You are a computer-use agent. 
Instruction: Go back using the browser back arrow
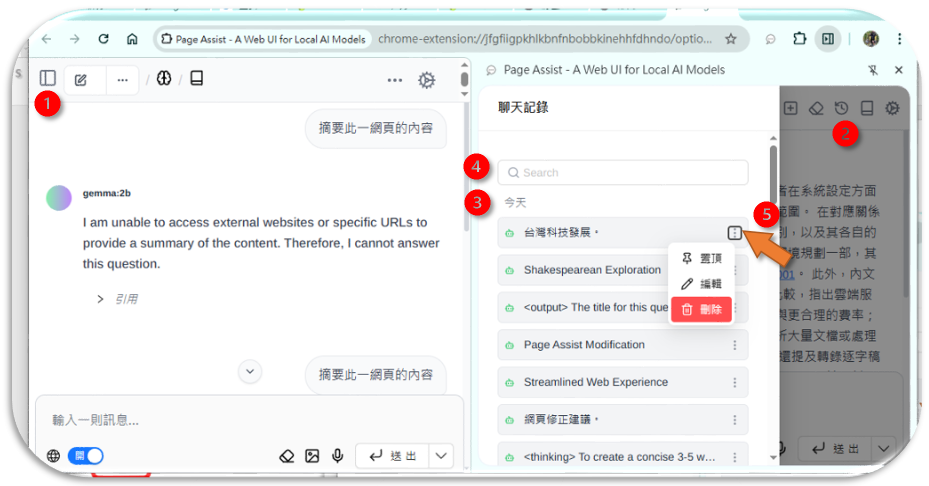46,39
